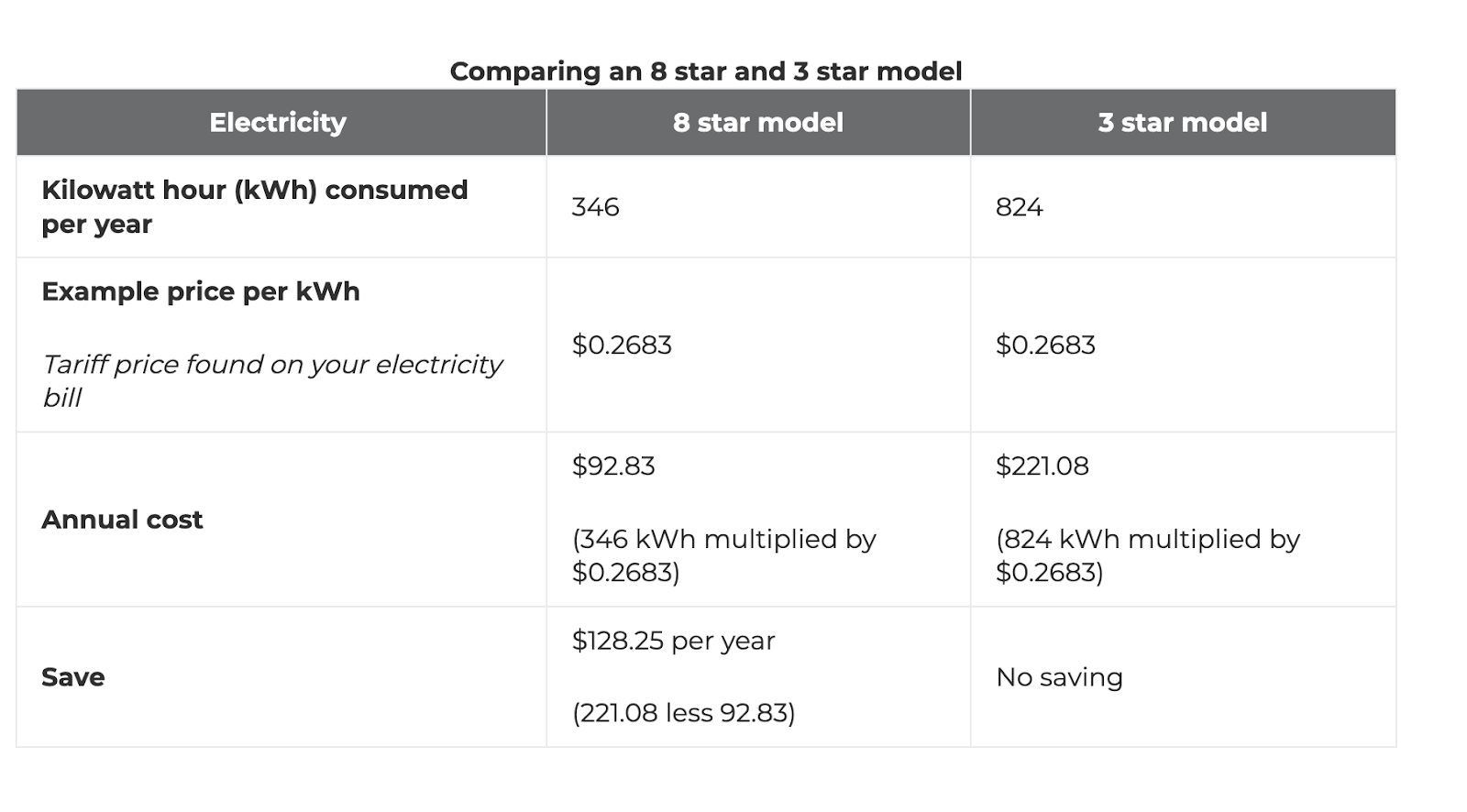
Task: Click the 'Save' row label
Action: [73, 677]
